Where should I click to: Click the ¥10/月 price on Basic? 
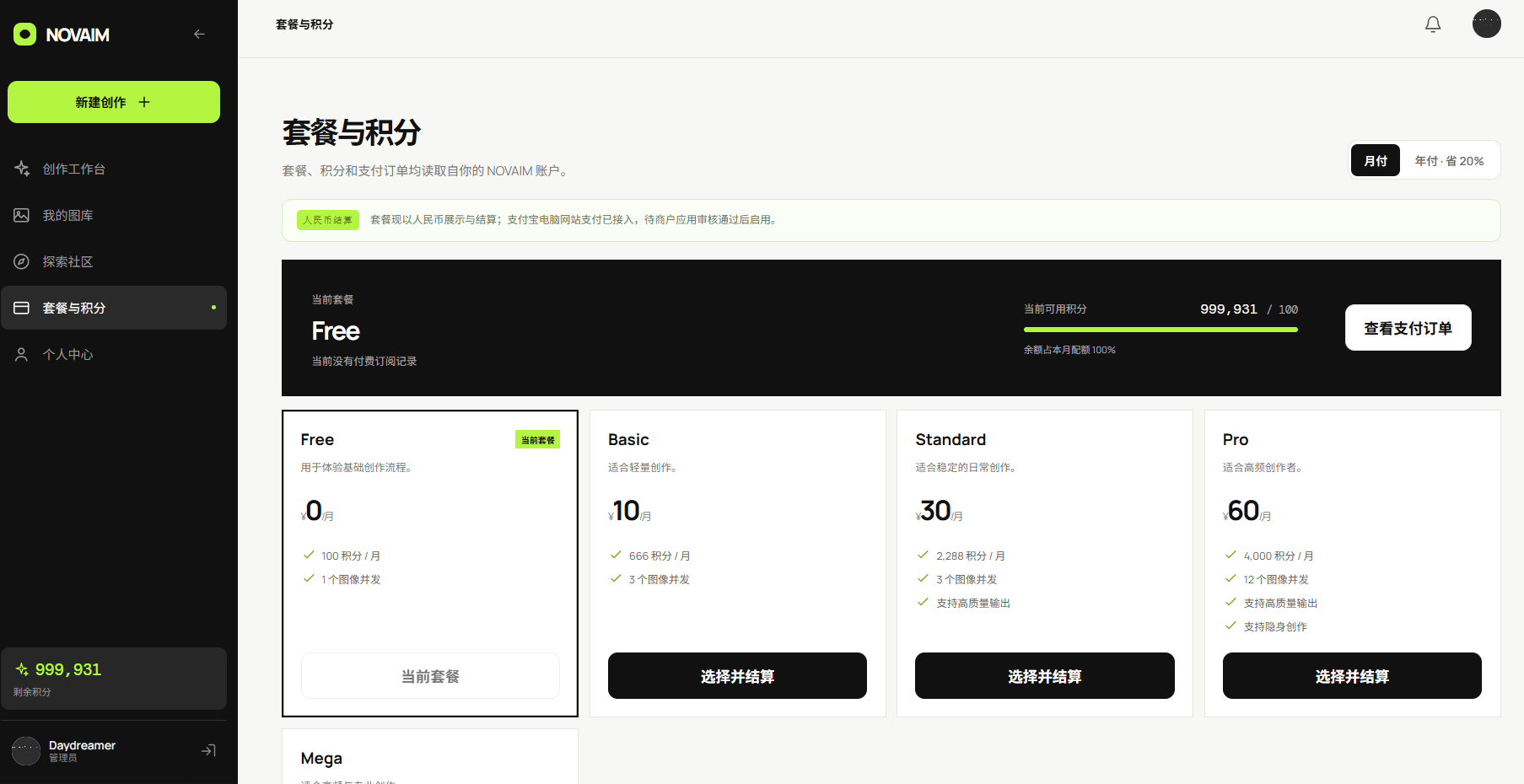[x=629, y=511]
